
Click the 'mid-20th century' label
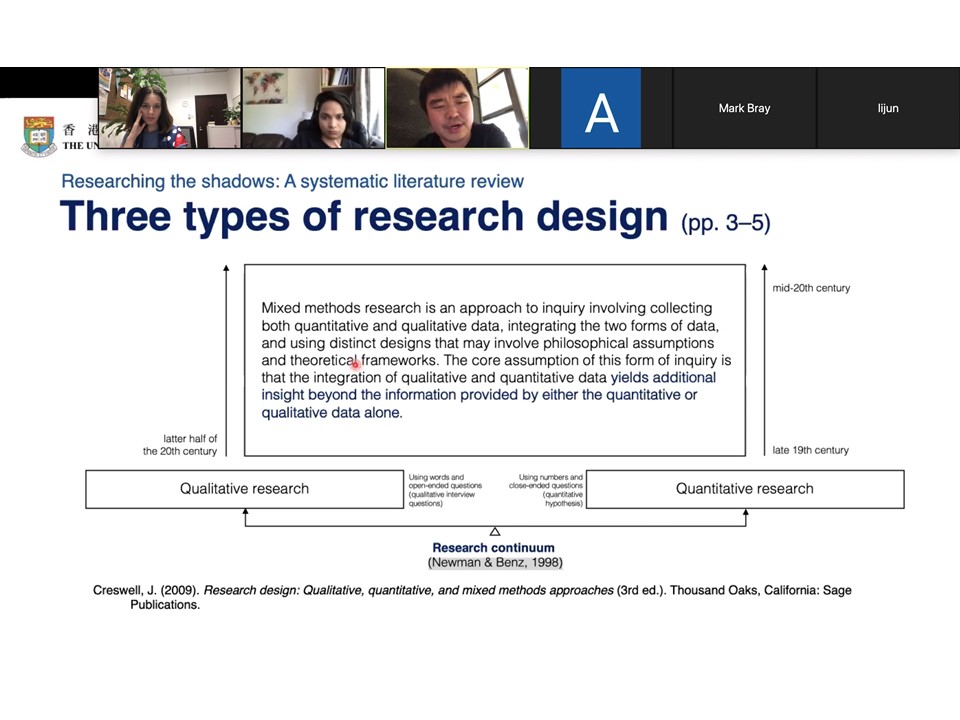[811, 288]
